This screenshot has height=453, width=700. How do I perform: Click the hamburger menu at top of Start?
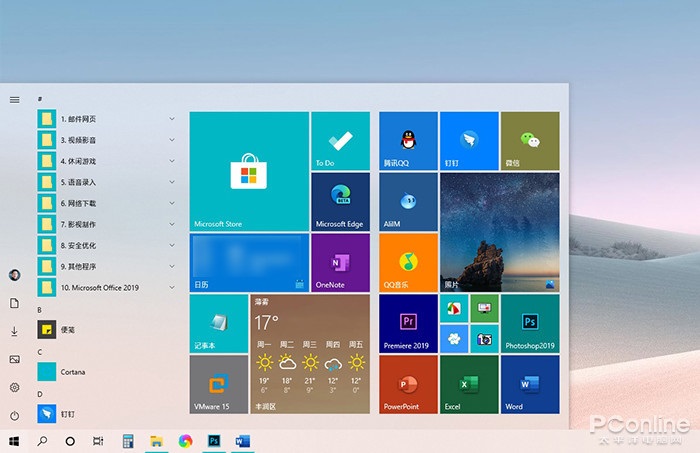(x=15, y=100)
